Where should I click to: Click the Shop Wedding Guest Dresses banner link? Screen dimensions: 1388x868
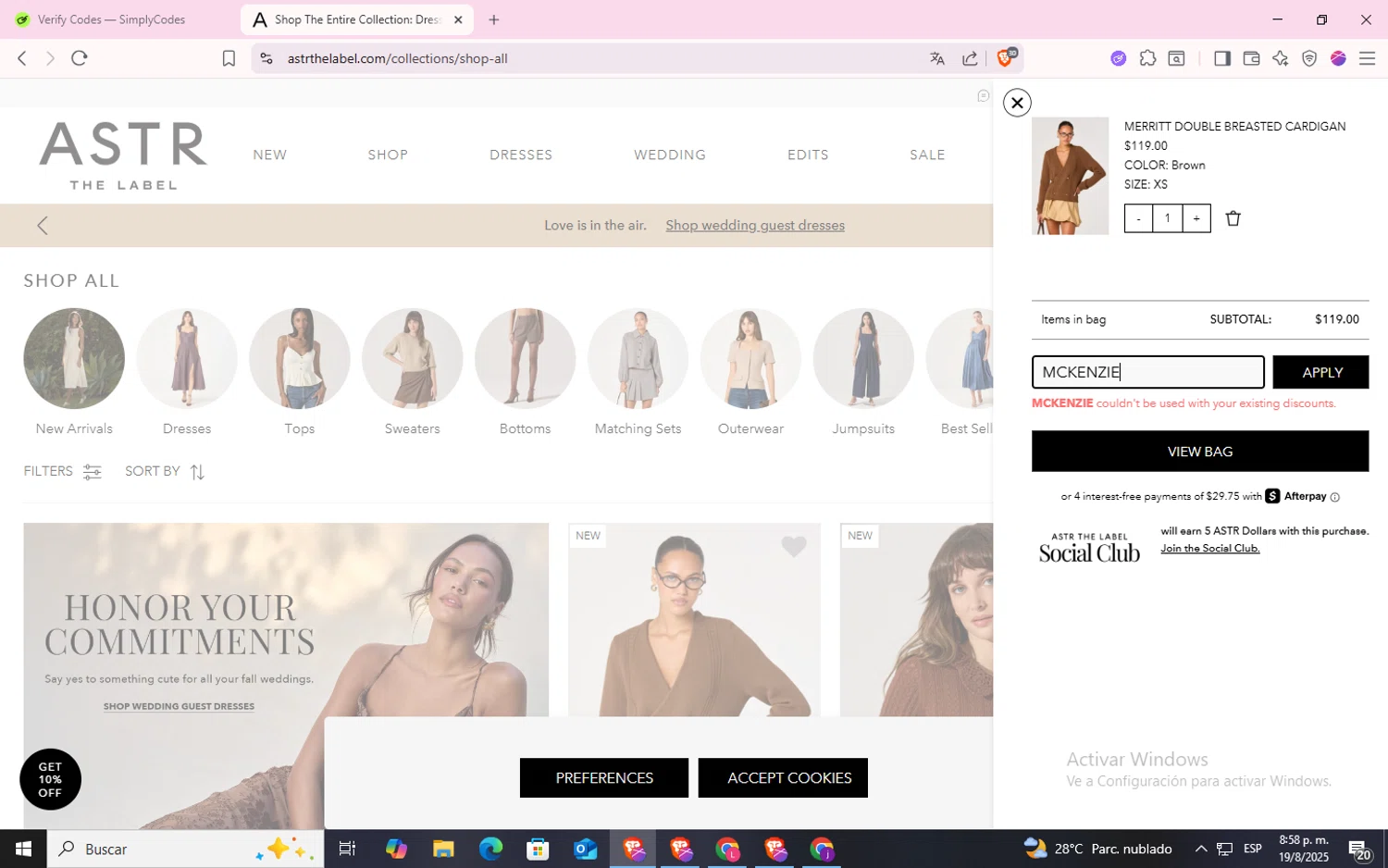click(179, 706)
